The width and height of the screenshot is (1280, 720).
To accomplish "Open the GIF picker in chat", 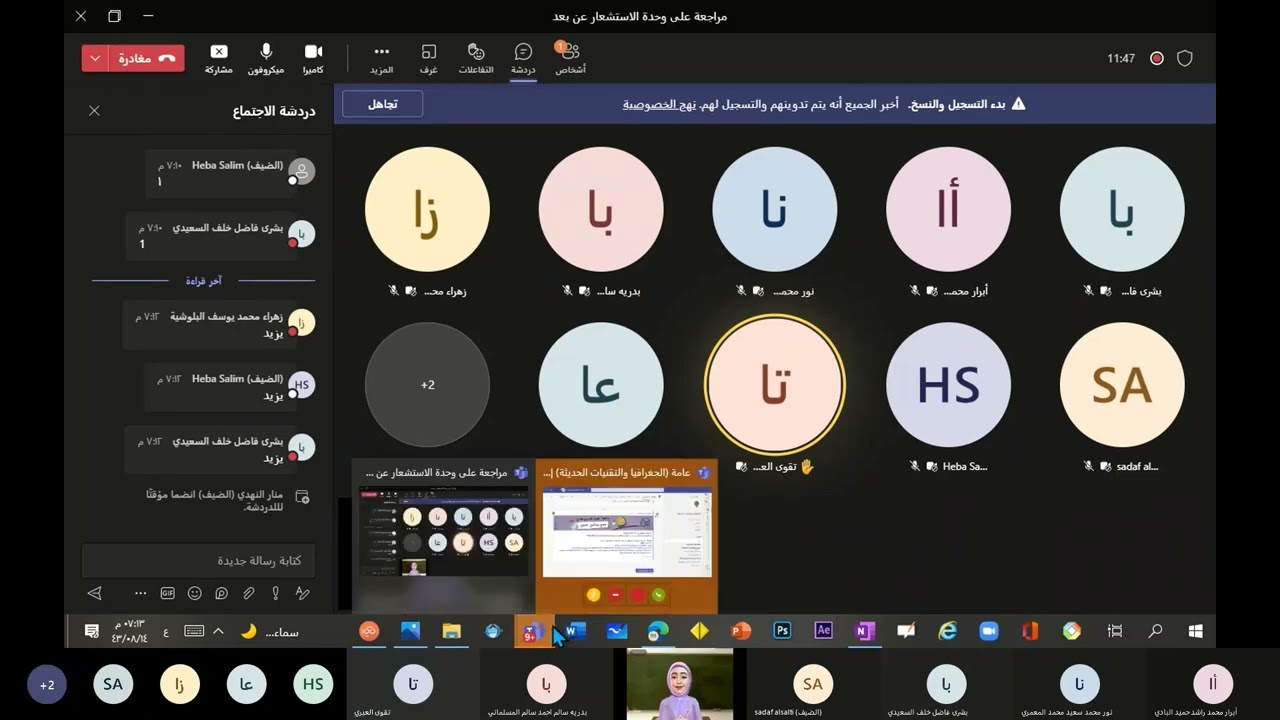I will pos(168,593).
